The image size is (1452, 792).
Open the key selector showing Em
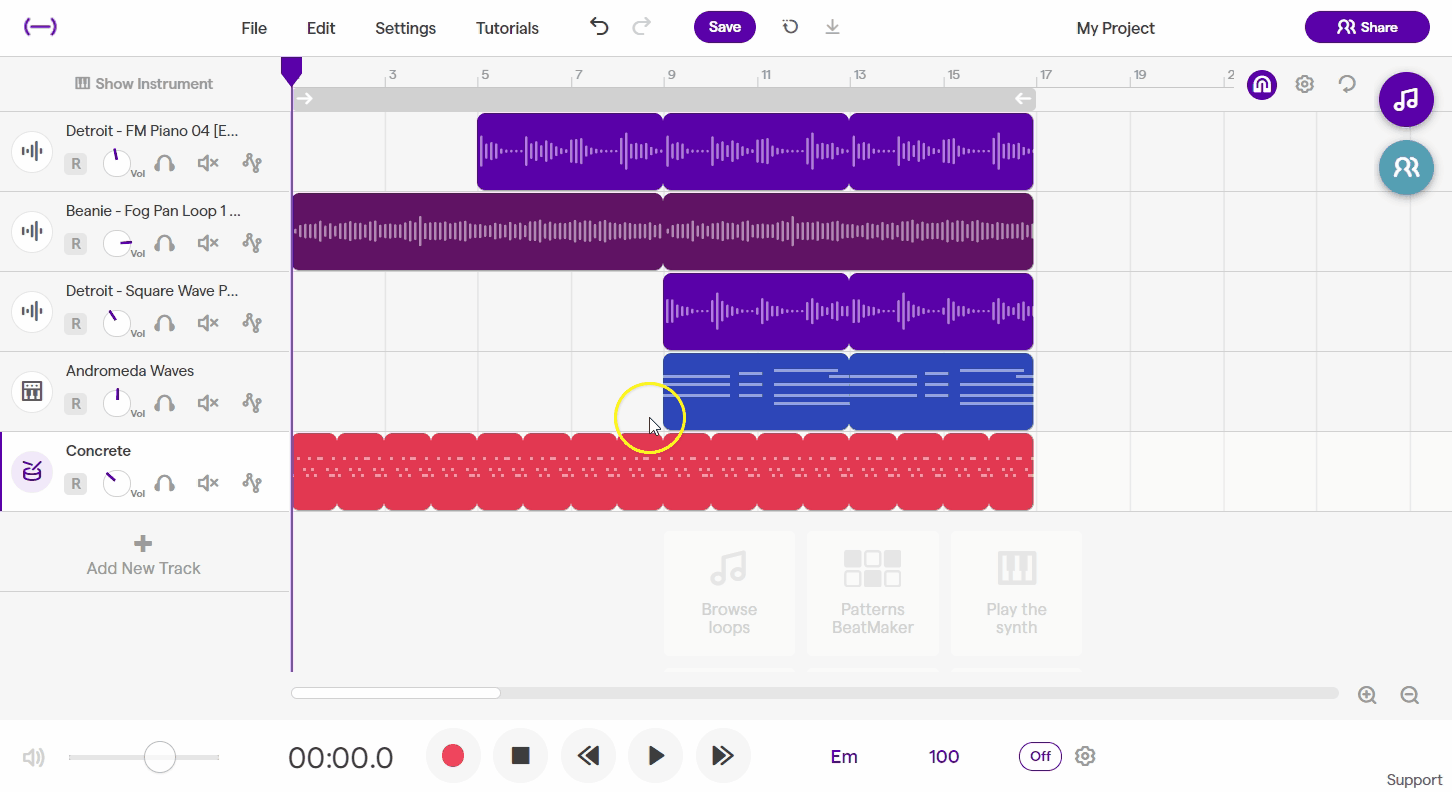point(843,756)
